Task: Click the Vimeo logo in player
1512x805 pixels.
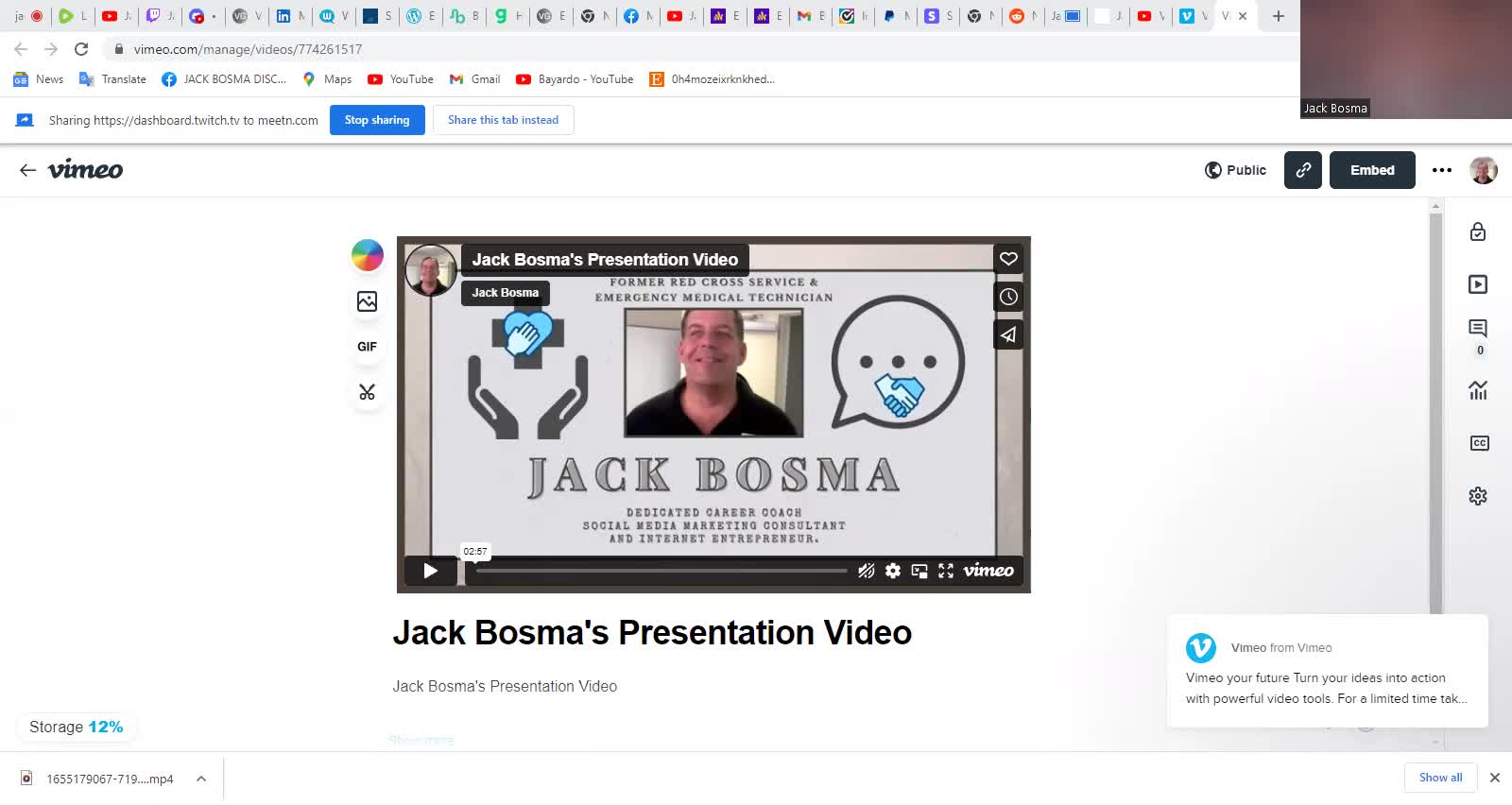Action: click(988, 571)
